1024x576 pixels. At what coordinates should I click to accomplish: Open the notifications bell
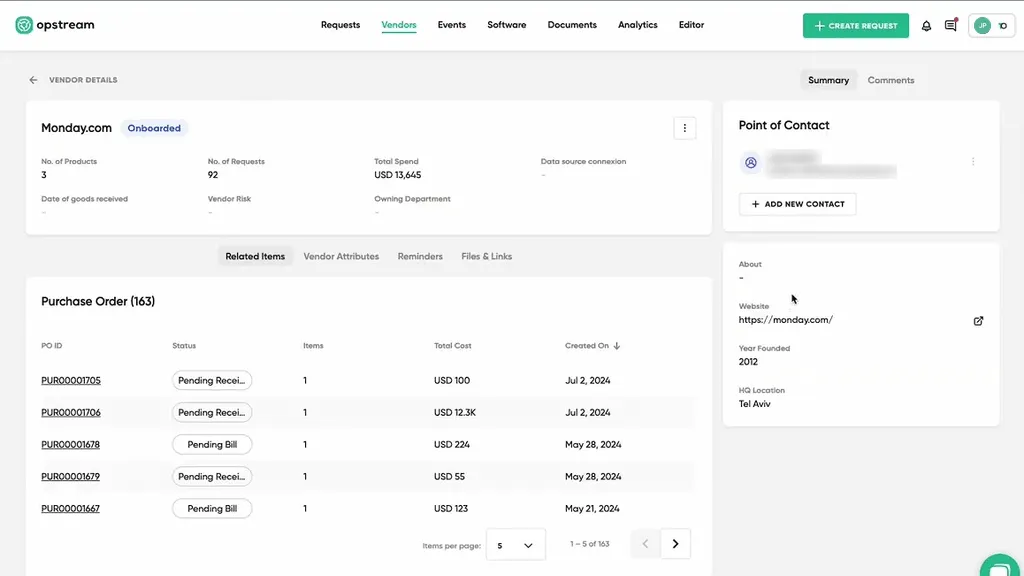[926, 25]
